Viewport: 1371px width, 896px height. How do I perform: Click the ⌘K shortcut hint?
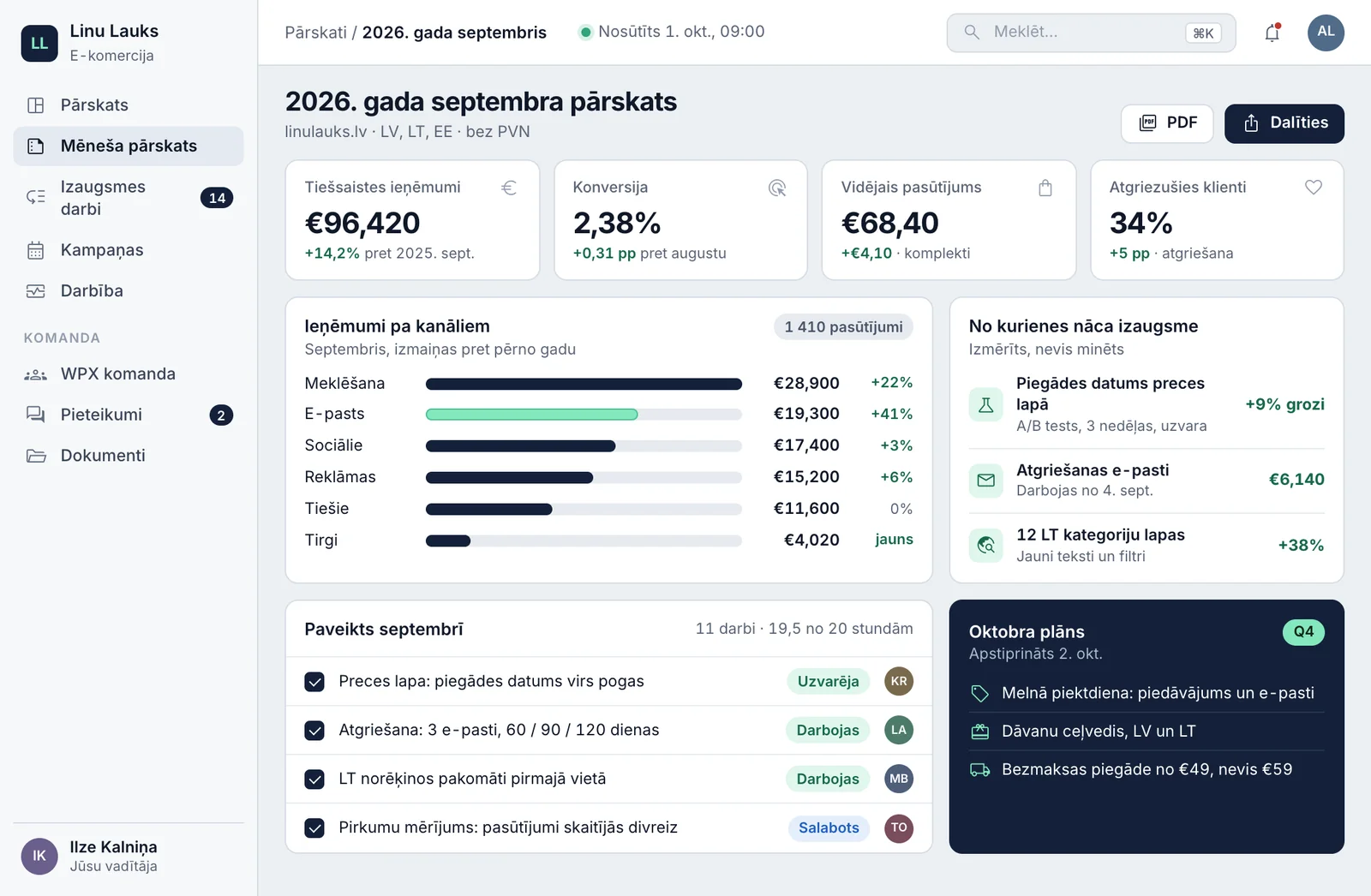[x=1203, y=33]
